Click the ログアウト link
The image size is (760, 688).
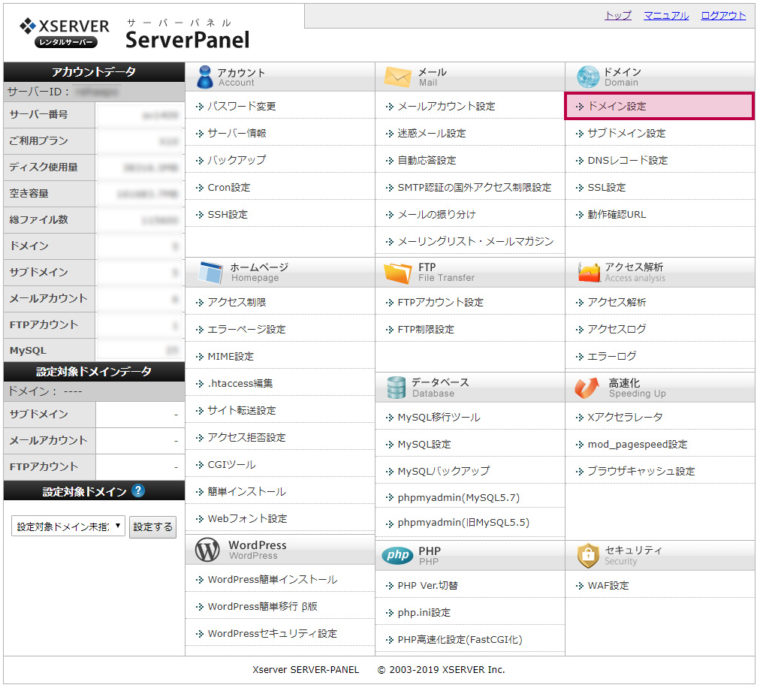pos(723,16)
